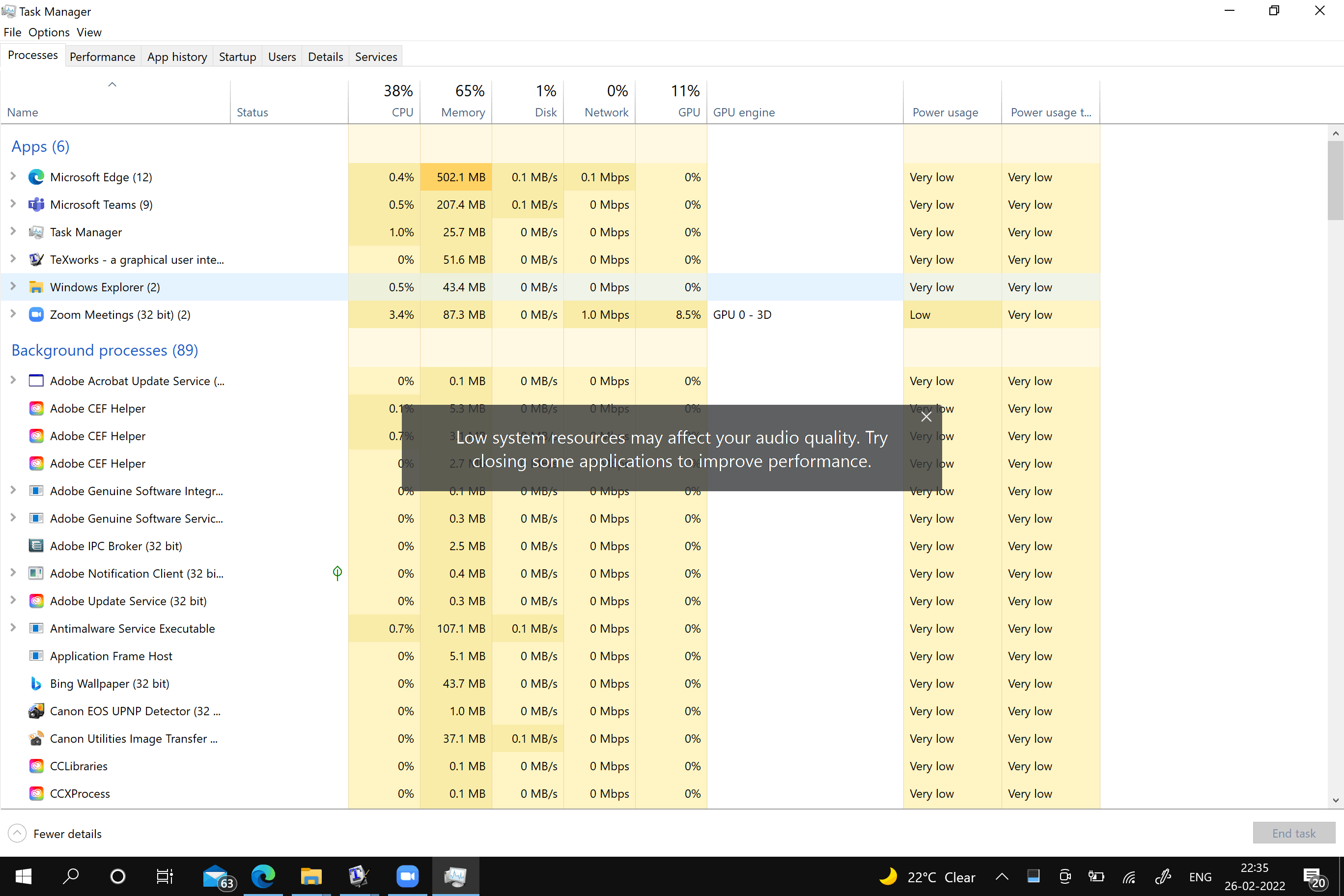The image size is (1344, 896).
Task: Click the CCXProcess icon
Action: (x=36, y=793)
